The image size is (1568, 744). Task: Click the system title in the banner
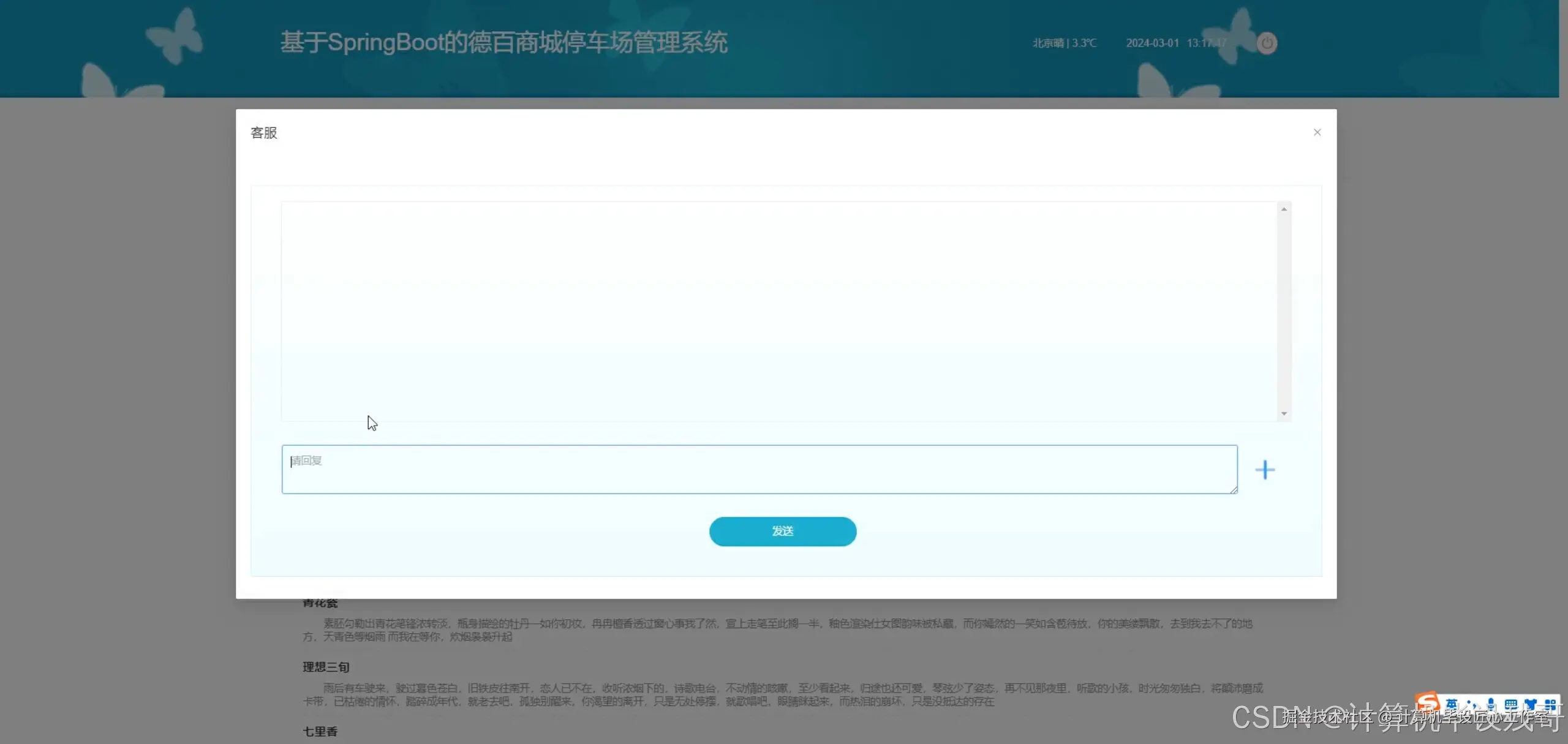[x=505, y=42]
